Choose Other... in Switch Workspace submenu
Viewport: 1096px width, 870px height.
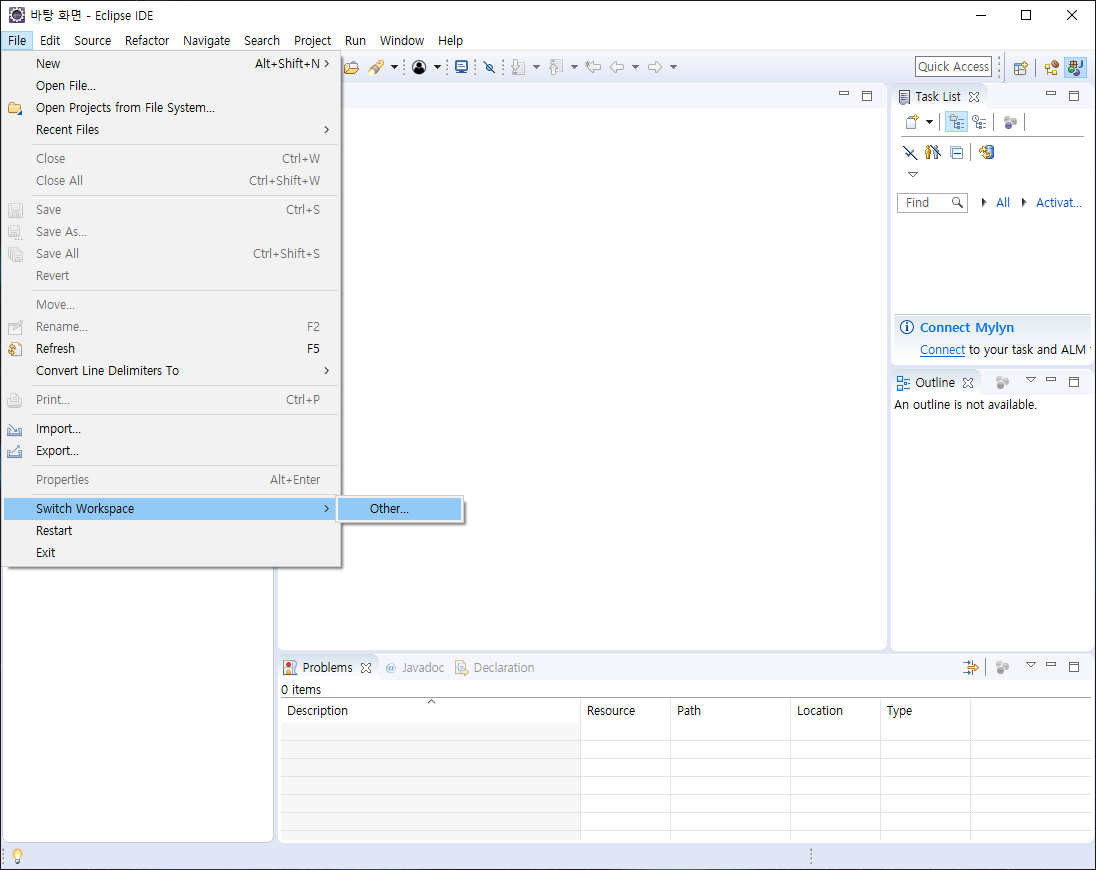click(x=399, y=509)
